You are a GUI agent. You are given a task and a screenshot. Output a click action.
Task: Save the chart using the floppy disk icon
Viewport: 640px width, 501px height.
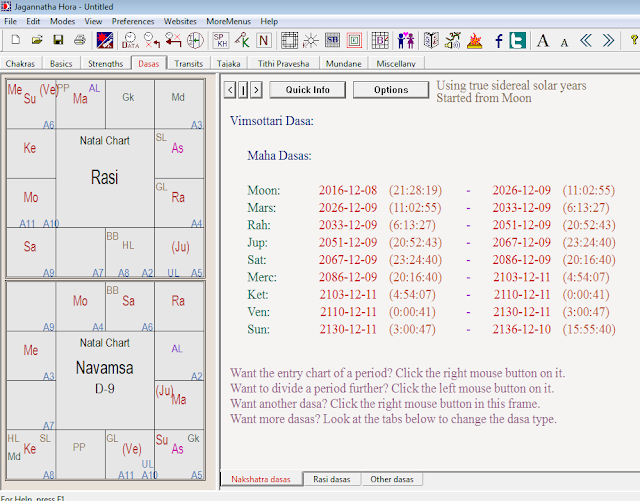pyautogui.click(x=58, y=40)
